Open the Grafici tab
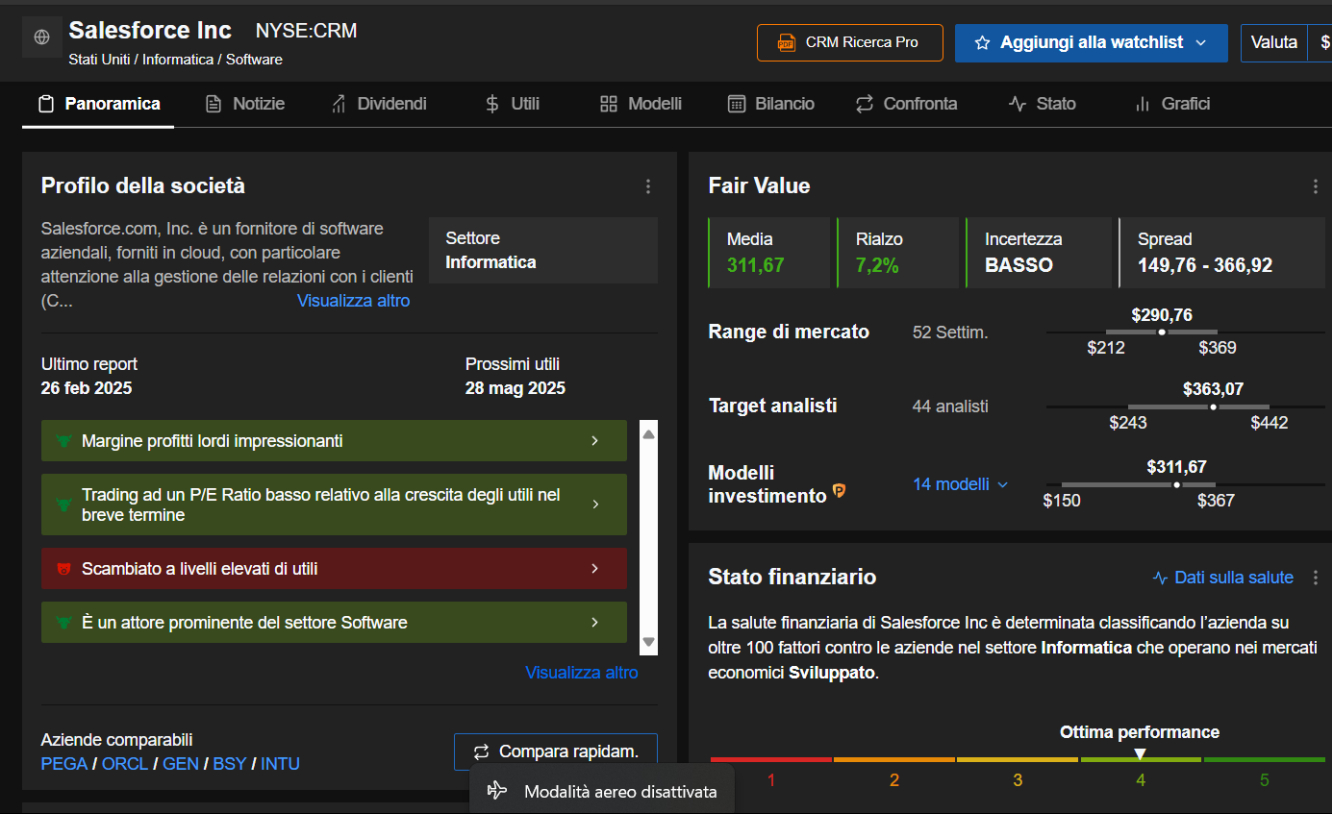 [1172, 104]
